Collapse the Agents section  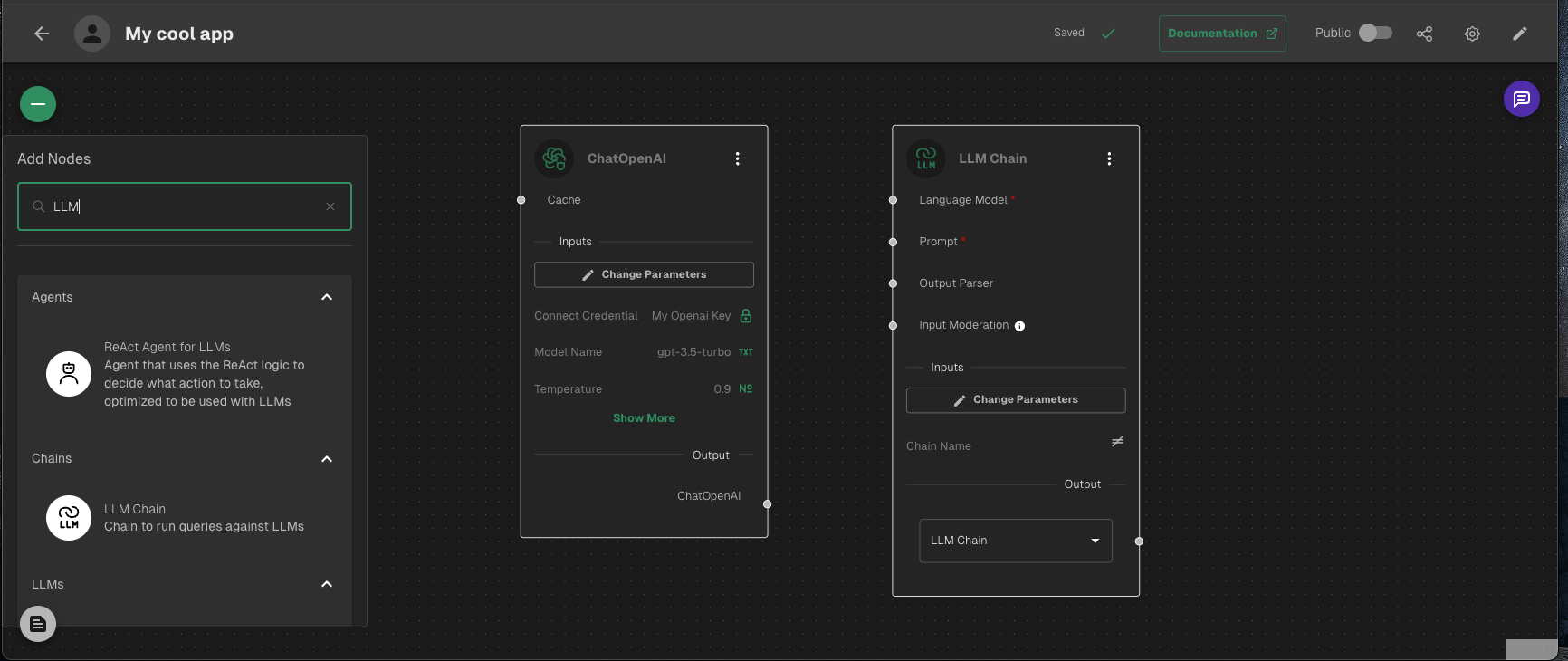coord(327,297)
